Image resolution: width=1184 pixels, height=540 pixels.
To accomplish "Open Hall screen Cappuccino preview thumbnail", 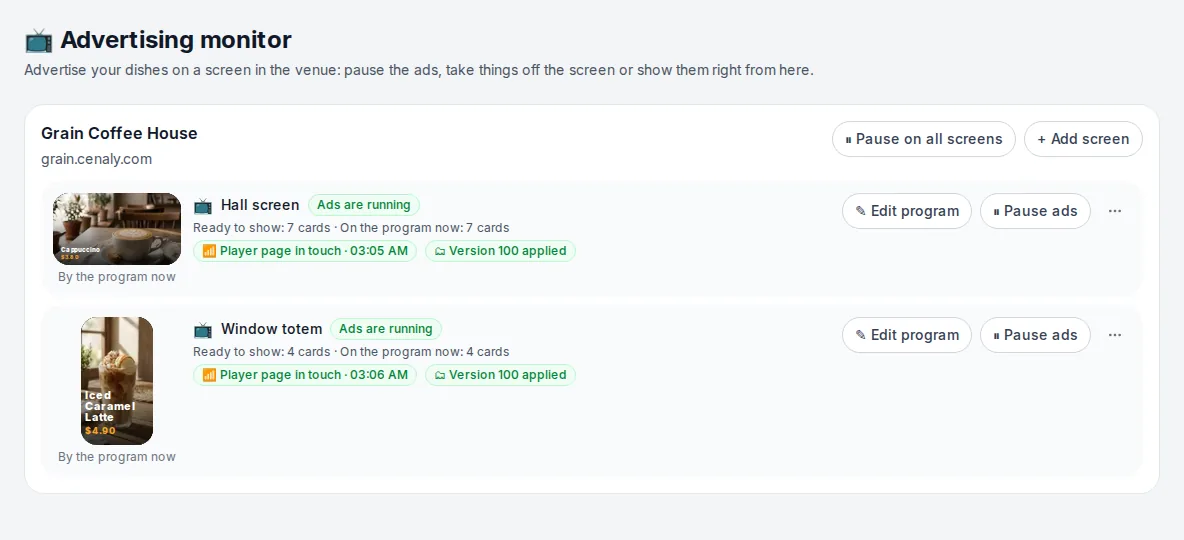I will coord(117,229).
